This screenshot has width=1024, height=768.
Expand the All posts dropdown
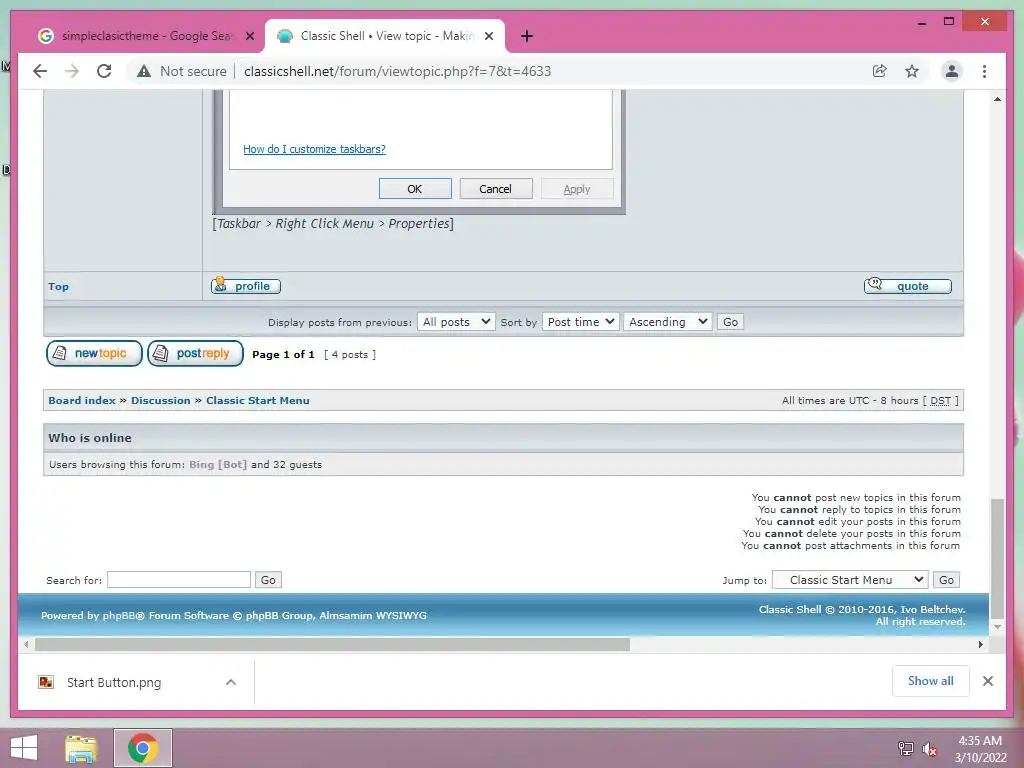click(456, 322)
